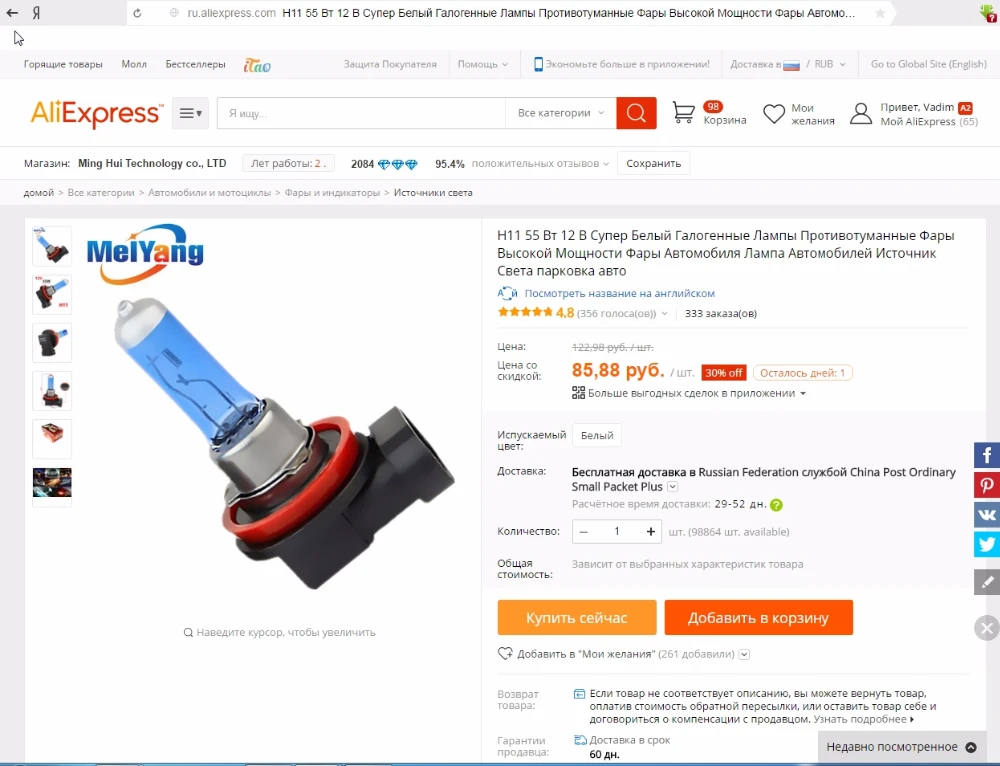Share product on Twitter
This screenshot has height=766, width=1000.
coord(987,544)
